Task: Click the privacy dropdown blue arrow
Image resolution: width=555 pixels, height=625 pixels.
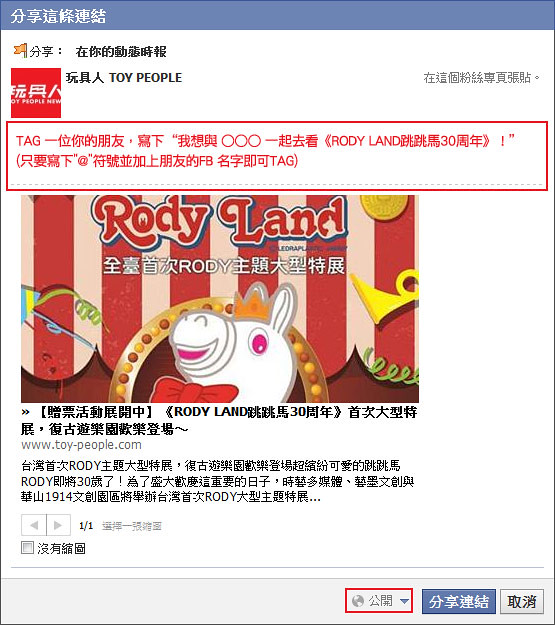Action: pos(404,601)
